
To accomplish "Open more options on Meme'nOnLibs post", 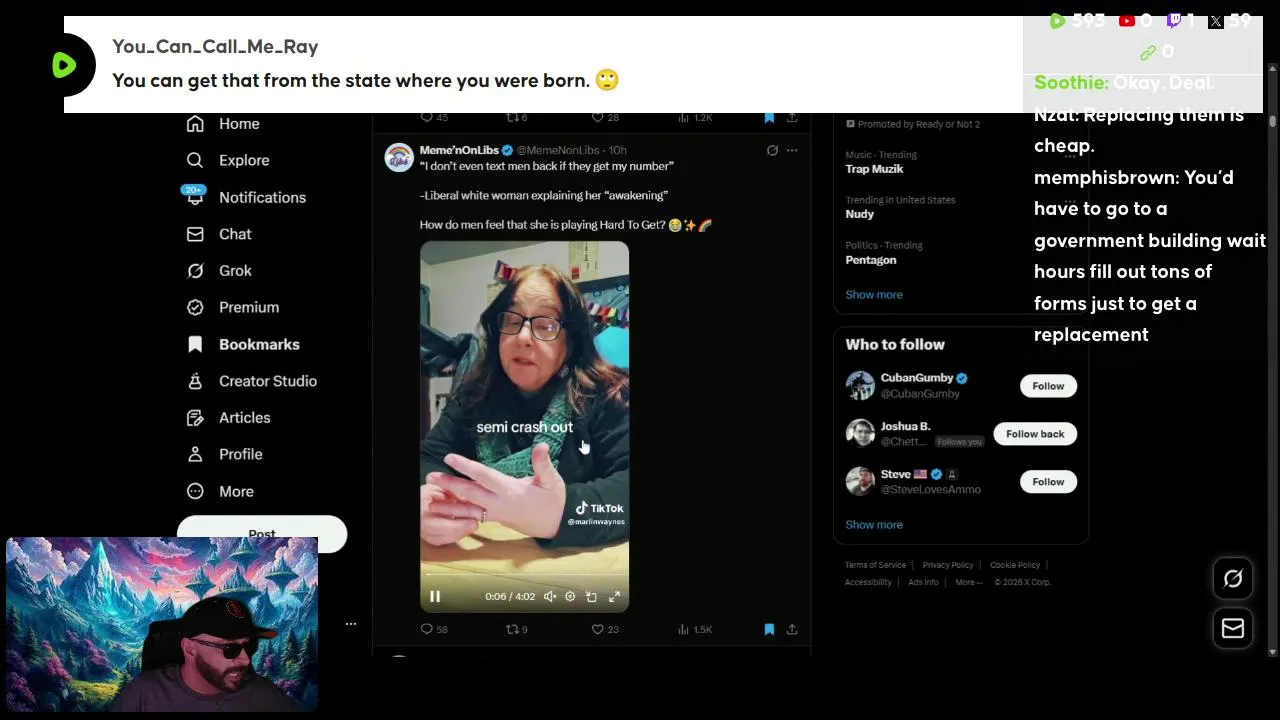I will click(792, 150).
